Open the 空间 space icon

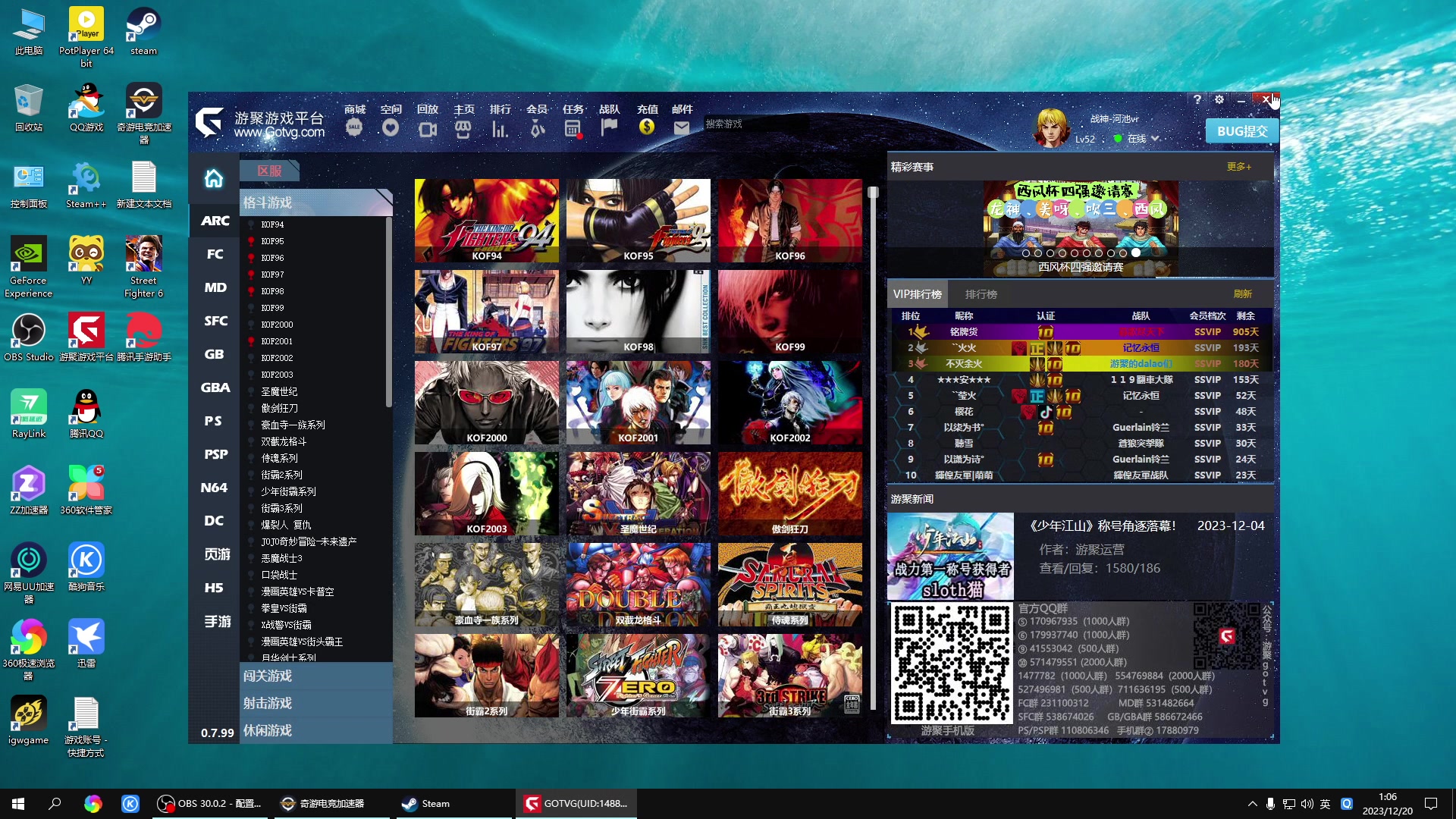pyautogui.click(x=391, y=127)
